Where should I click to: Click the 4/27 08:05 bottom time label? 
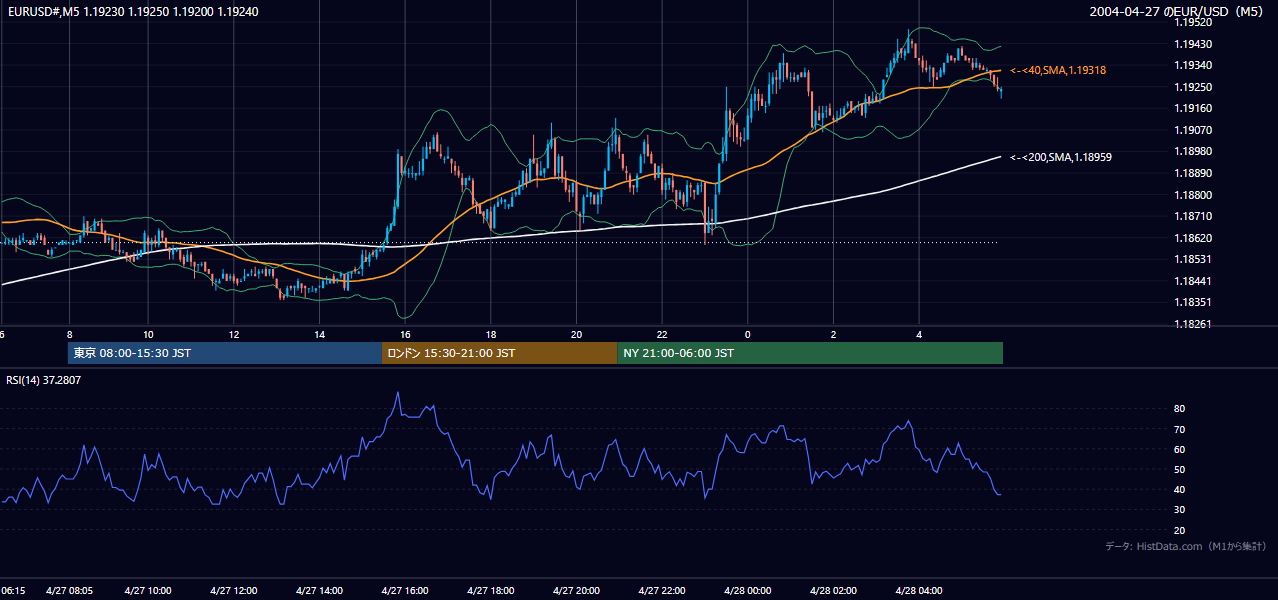(70, 590)
